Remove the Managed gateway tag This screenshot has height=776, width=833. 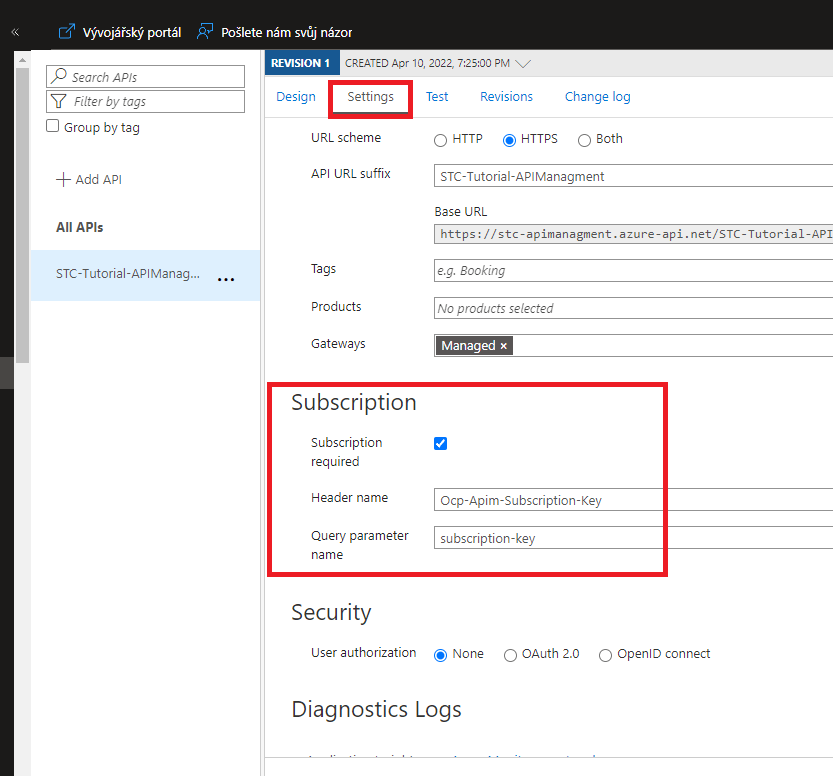coord(504,346)
